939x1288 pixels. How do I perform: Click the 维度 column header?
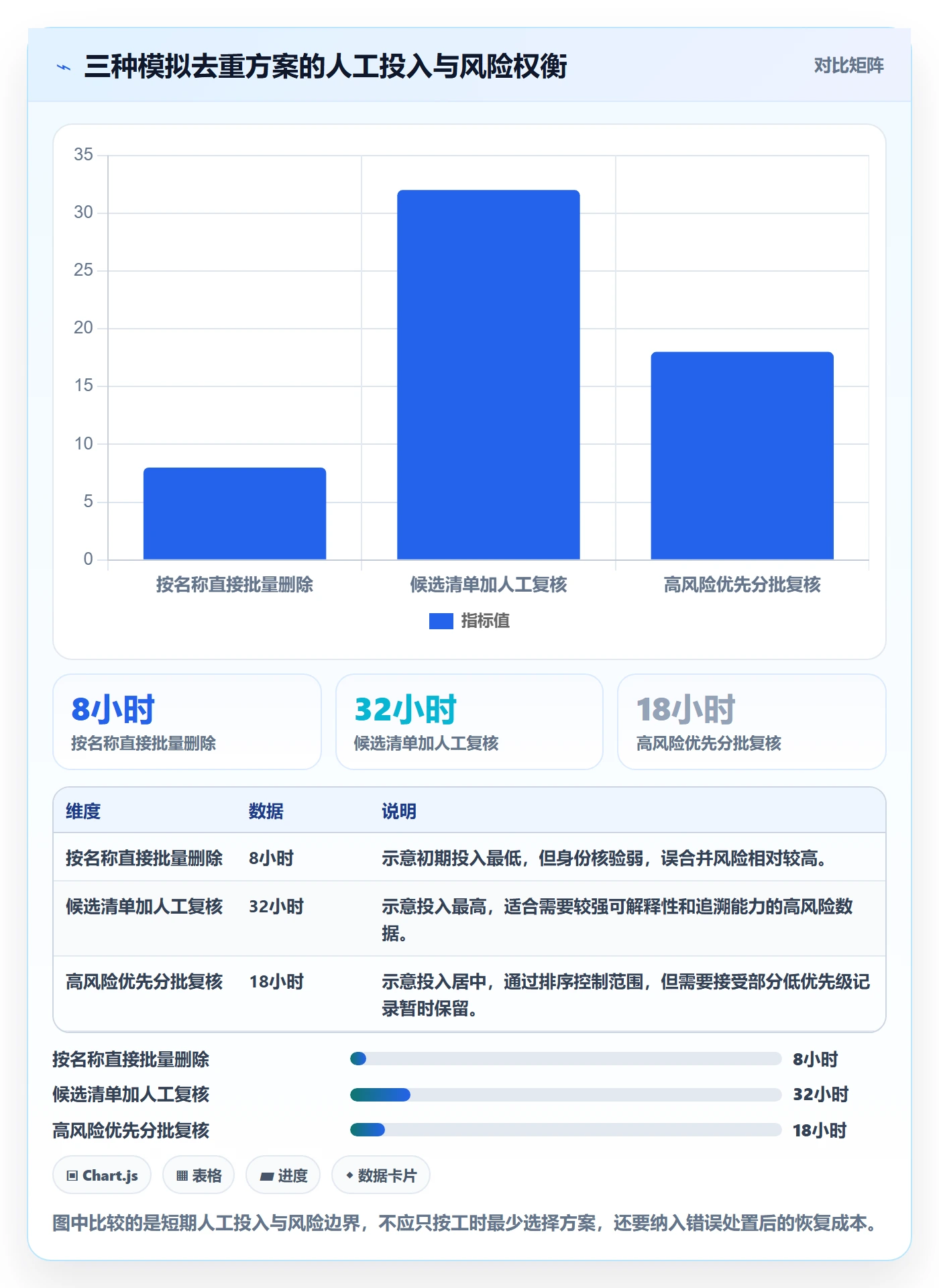[x=83, y=811]
